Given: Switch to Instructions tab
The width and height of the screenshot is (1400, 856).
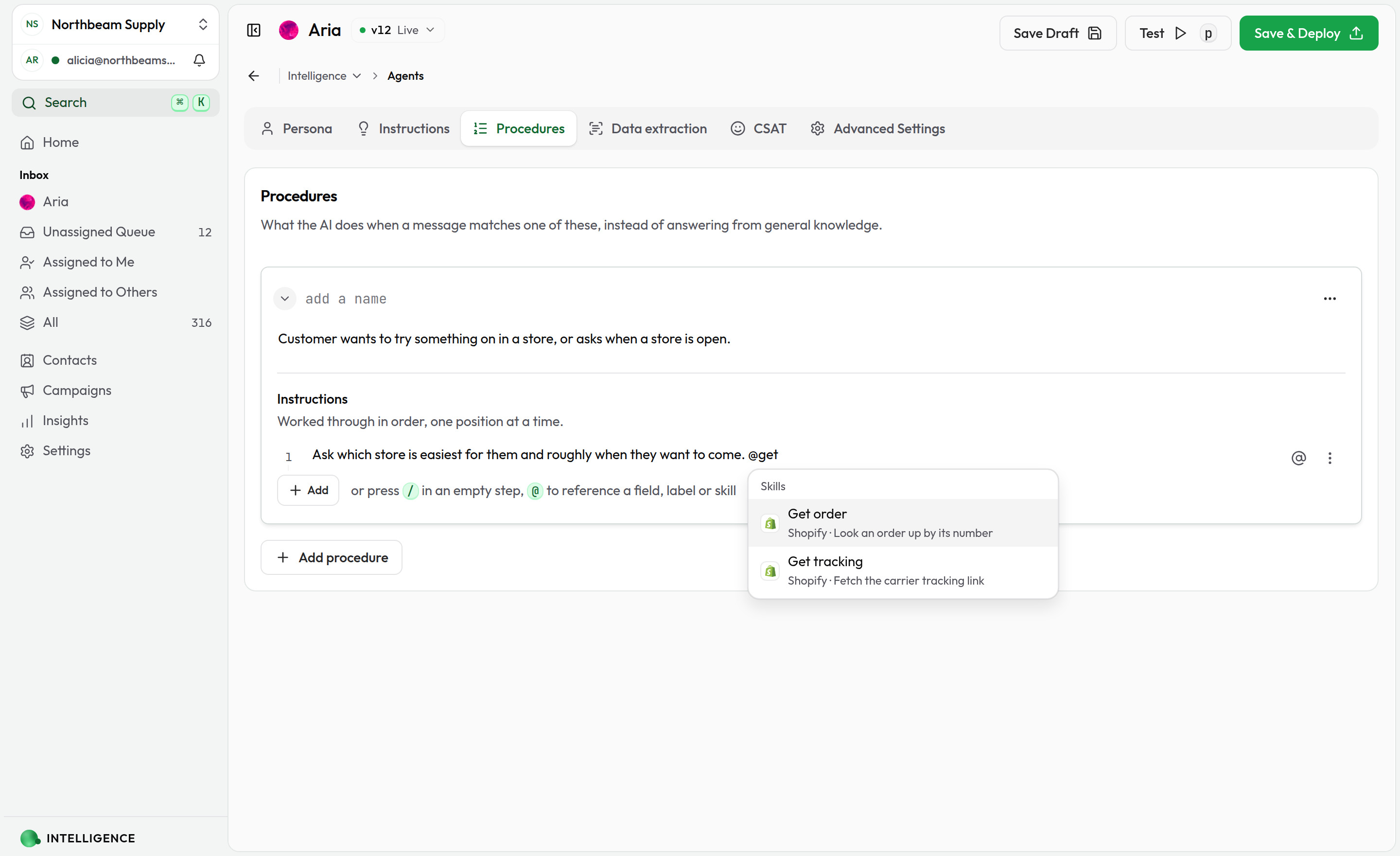Looking at the screenshot, I should (x=404, y=129).
